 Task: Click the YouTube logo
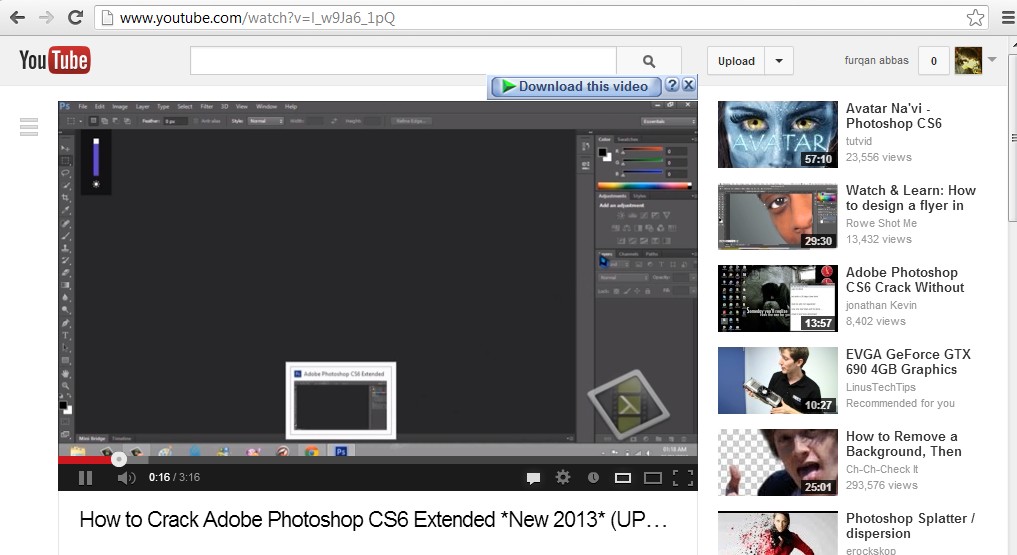pyautogui.click(x=54, y=60)
